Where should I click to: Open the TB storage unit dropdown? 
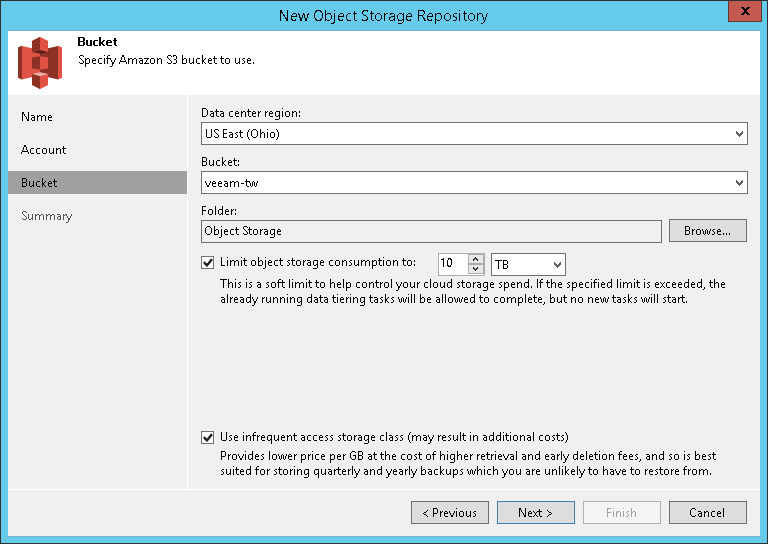coord(557,264)
